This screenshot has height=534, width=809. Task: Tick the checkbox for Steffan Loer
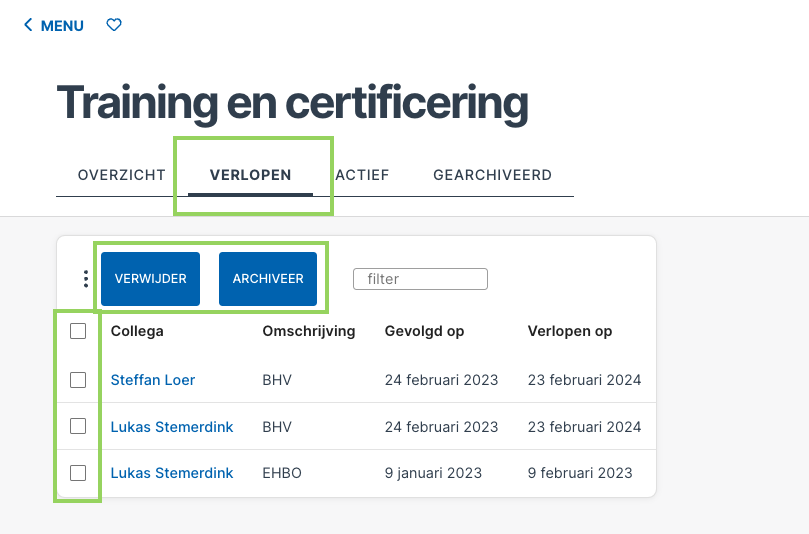click(78, 380)
